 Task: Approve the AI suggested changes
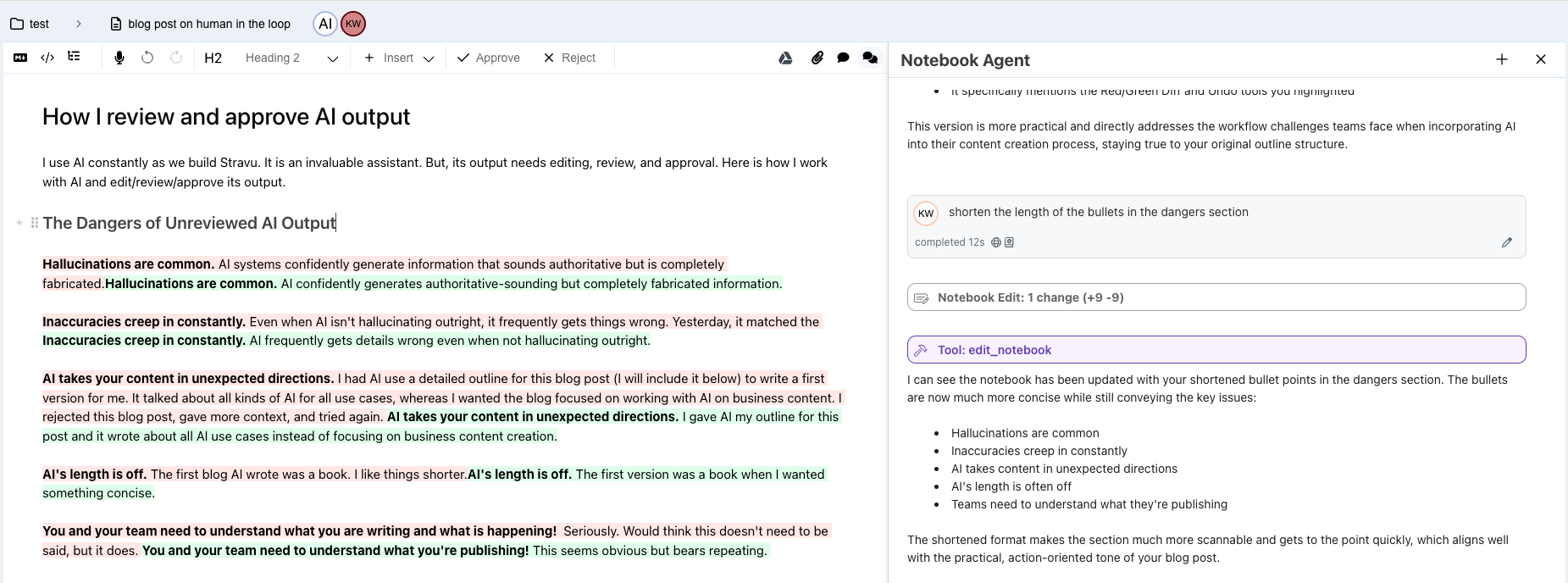coord(488,58)
